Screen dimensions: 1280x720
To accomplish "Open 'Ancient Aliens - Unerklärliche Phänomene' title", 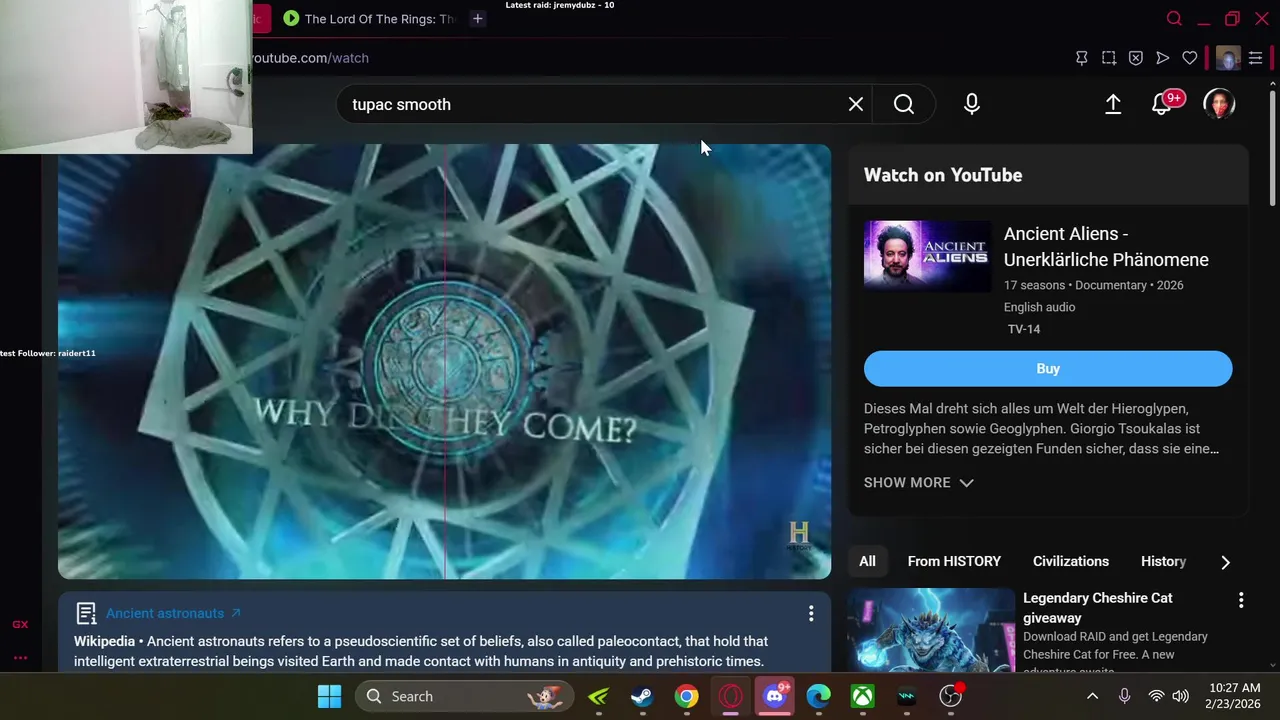I will (x=1106, y=246).
